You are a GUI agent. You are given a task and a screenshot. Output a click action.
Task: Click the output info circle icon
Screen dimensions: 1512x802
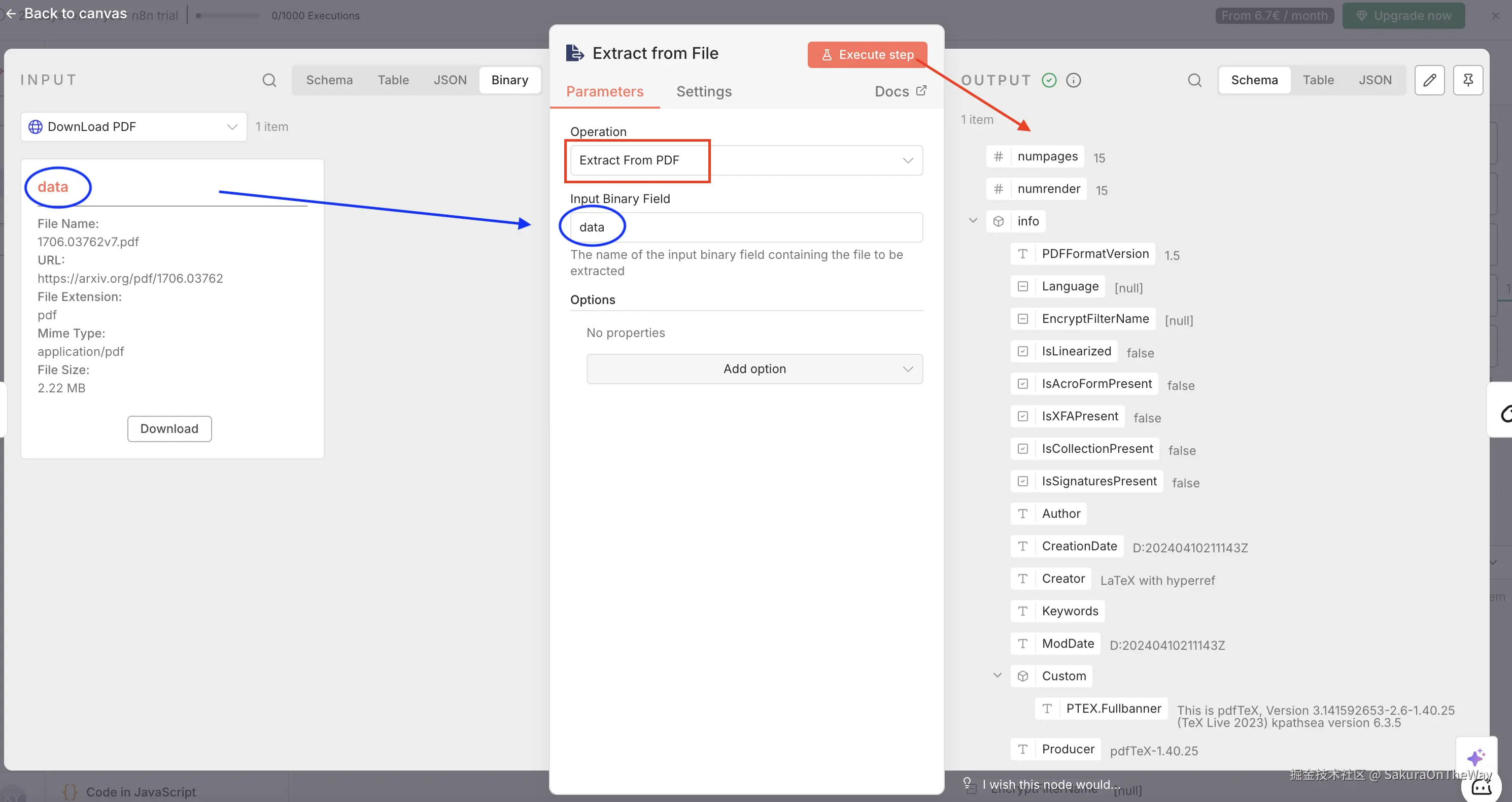click(x=1073, y=80)
